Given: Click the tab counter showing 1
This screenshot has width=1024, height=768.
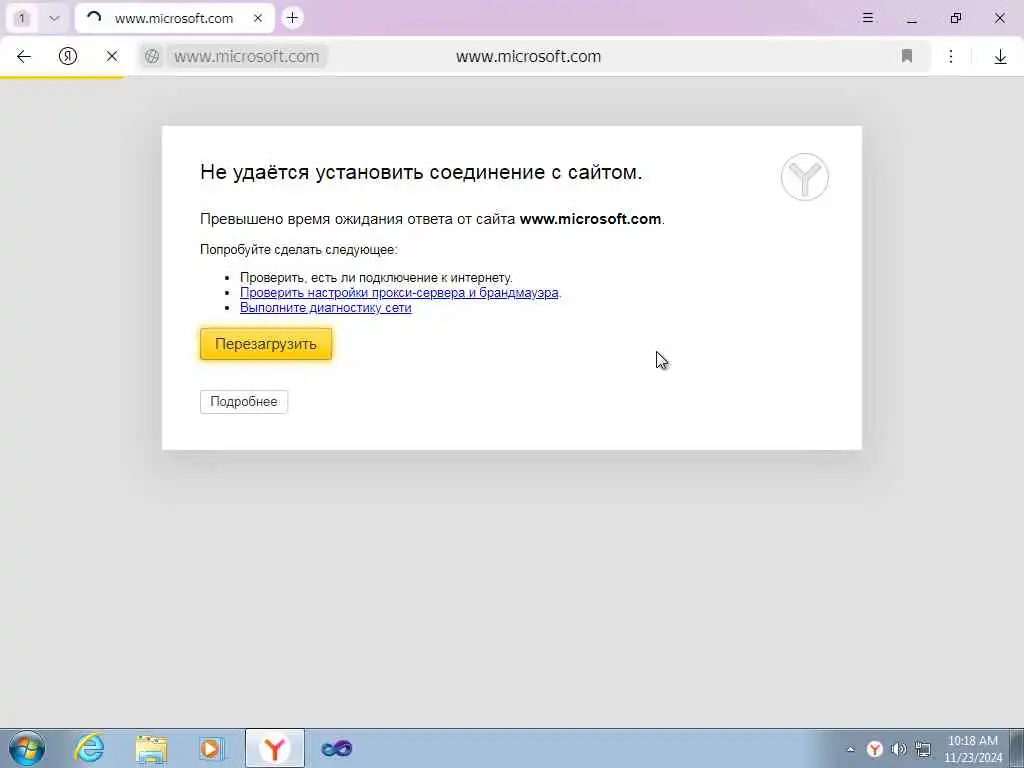Looking at the screenshot, I should (22, 18).
